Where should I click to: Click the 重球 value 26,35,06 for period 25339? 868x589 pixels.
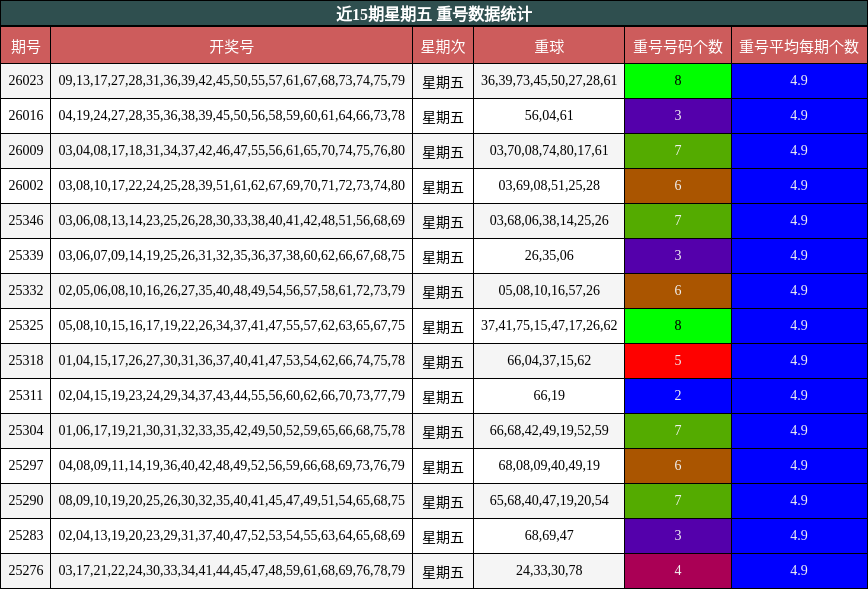(x=548, y=256)
